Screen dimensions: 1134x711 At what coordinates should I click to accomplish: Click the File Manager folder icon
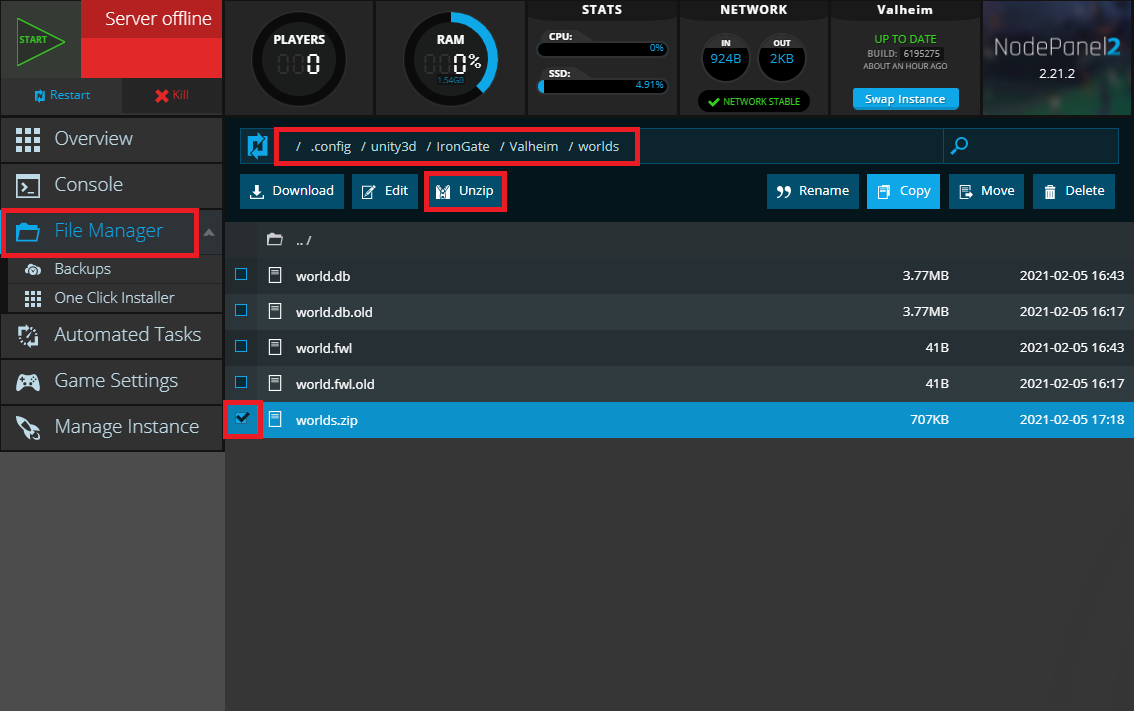coord(27,231)
